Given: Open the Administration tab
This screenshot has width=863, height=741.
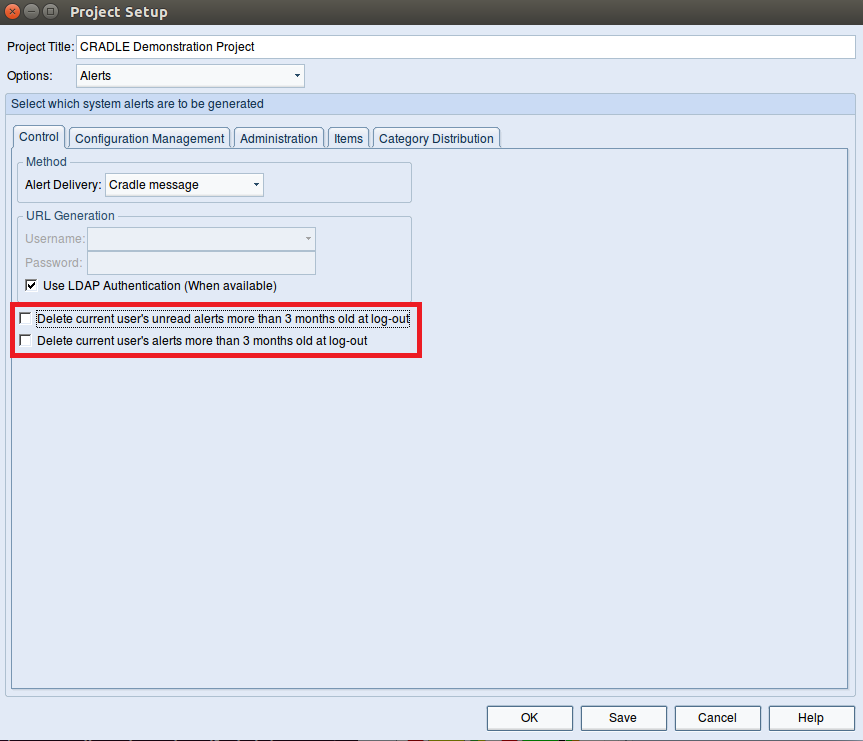Looking at the screenshot, I should click(x=278, y=138).
